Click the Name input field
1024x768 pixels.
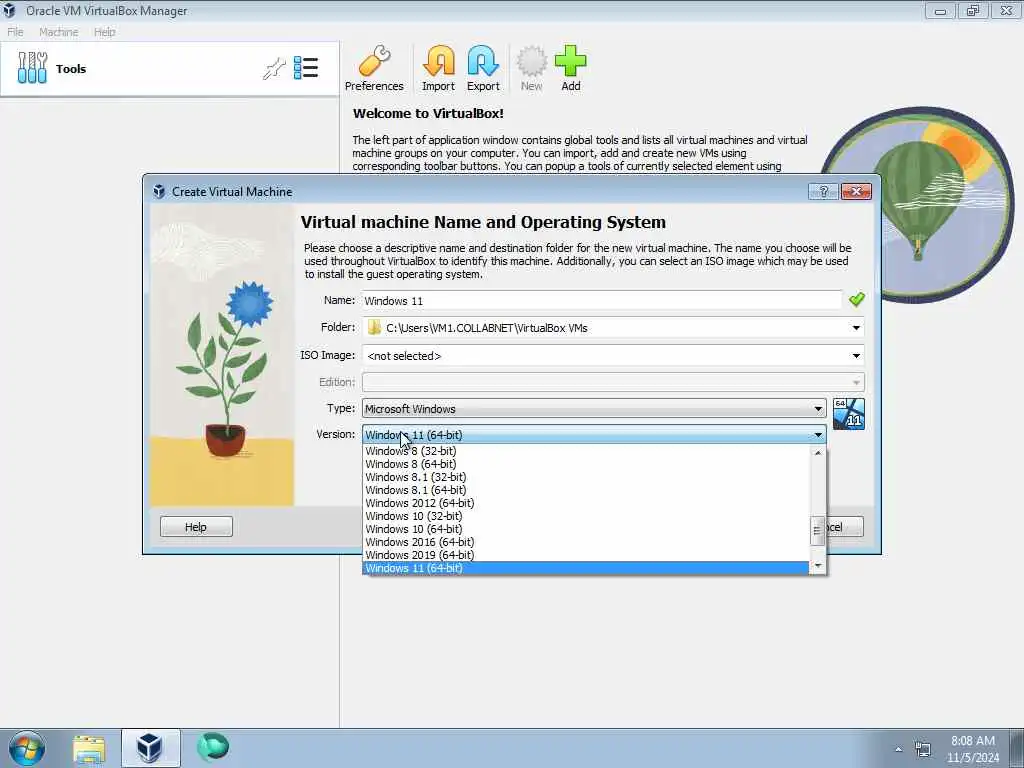[602, 300]
